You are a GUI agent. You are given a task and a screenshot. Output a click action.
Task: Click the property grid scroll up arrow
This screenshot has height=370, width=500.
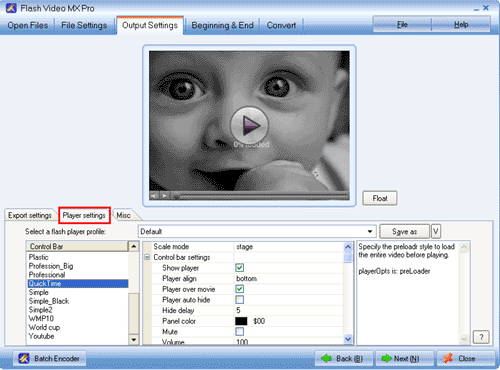(x=348, y=247)
